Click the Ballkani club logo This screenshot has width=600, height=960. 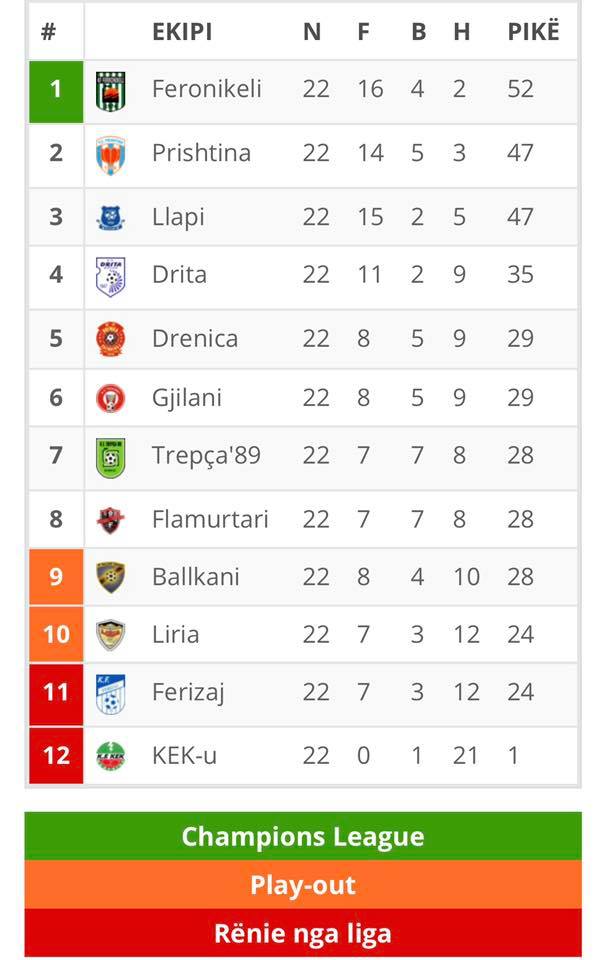pos(111,577)
